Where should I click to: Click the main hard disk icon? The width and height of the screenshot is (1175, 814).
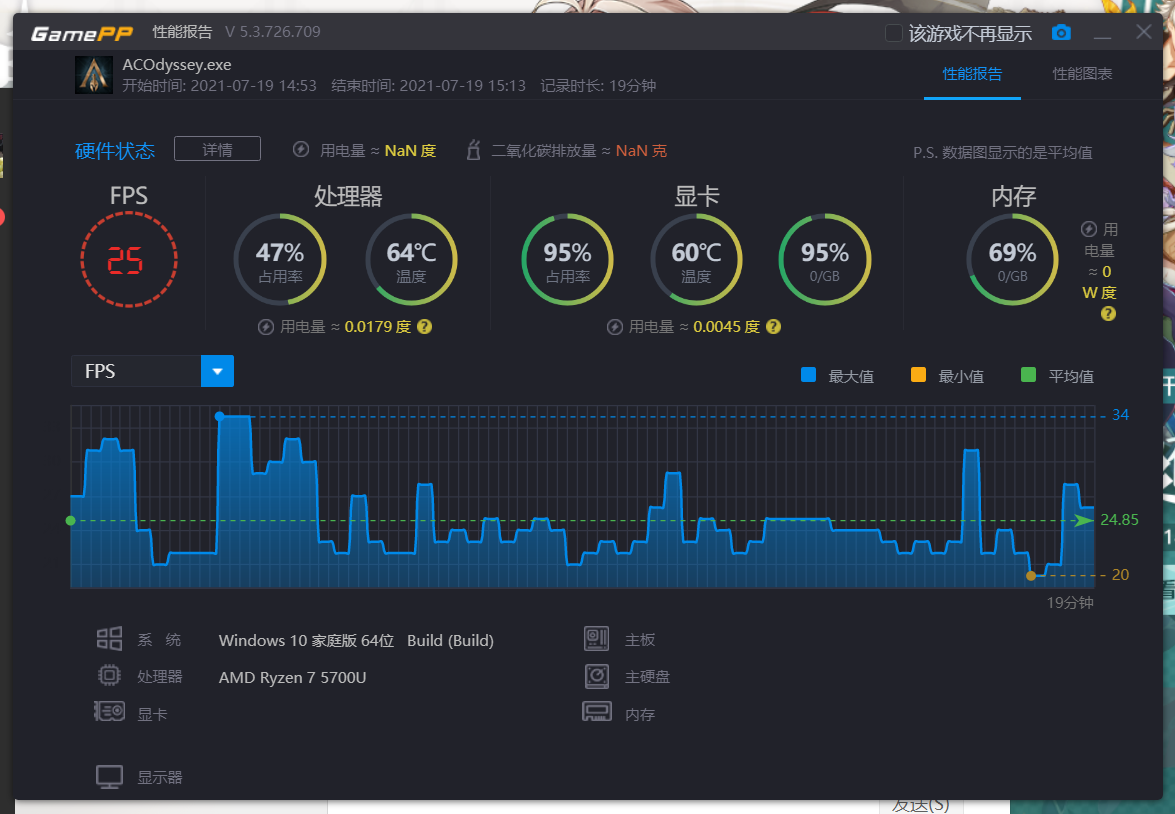tap(596, 676)
